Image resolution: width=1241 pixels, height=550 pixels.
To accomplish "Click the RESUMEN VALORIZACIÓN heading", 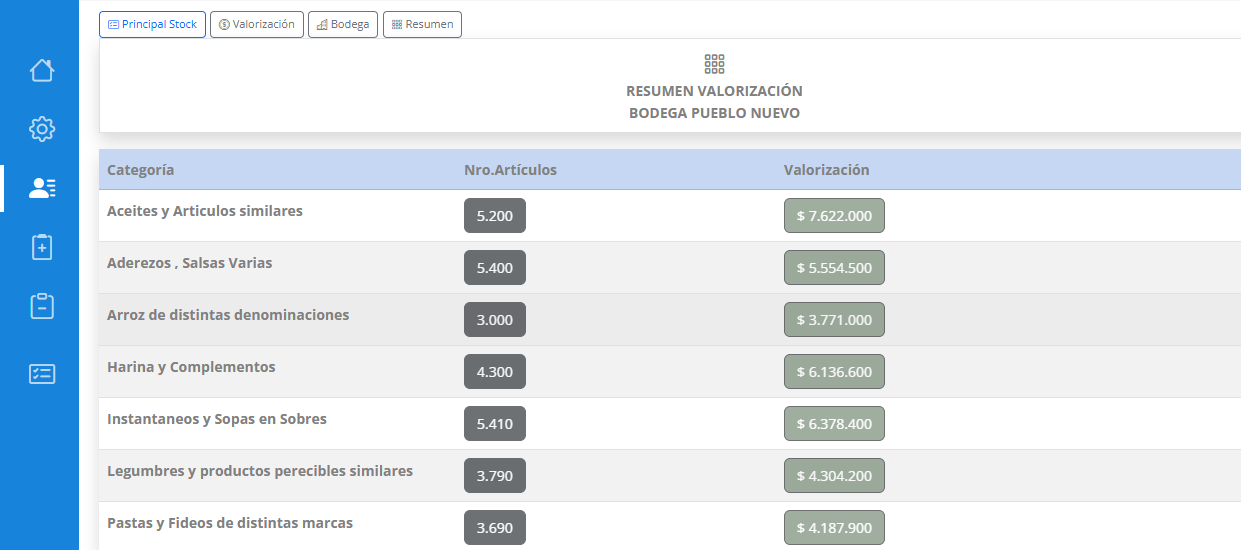I will [x=714, y=91].
